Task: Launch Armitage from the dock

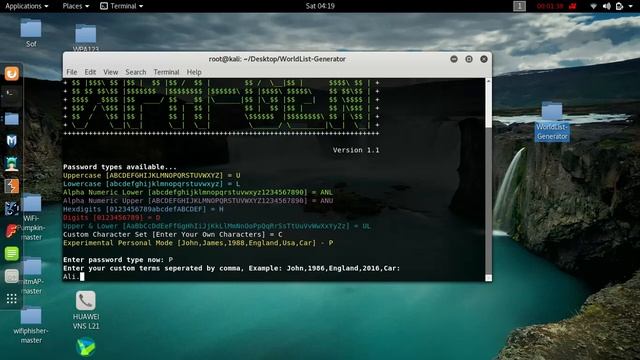Action: pyautogui.click(x=11, y=163)
